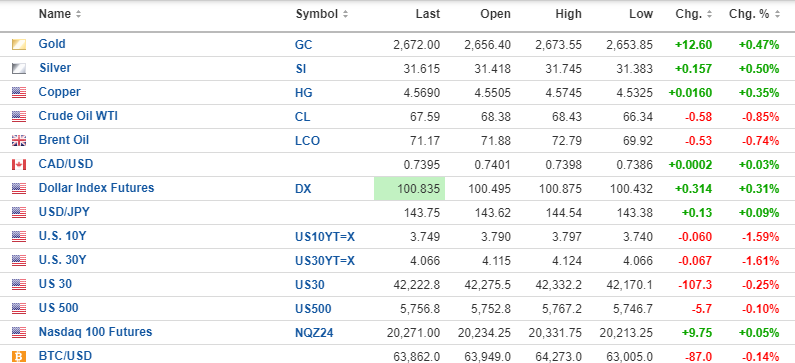The image size is (795, 363).
Task: Open the Gold commodity link
Action: pyautogui.click(x=52, y=44)
